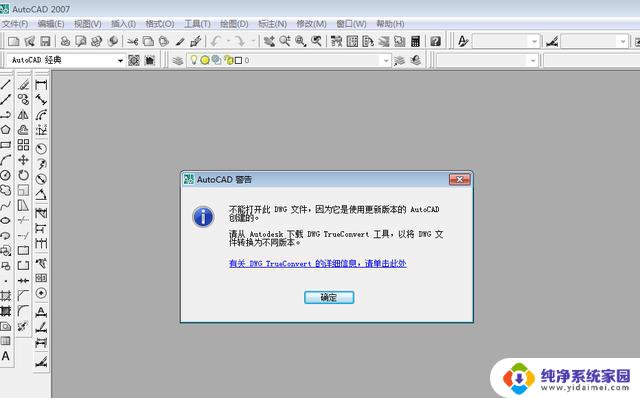This screenshot has width=640, height=398.
Task: Open the Layer Properties Manager icon
Action: click(177, 61)
